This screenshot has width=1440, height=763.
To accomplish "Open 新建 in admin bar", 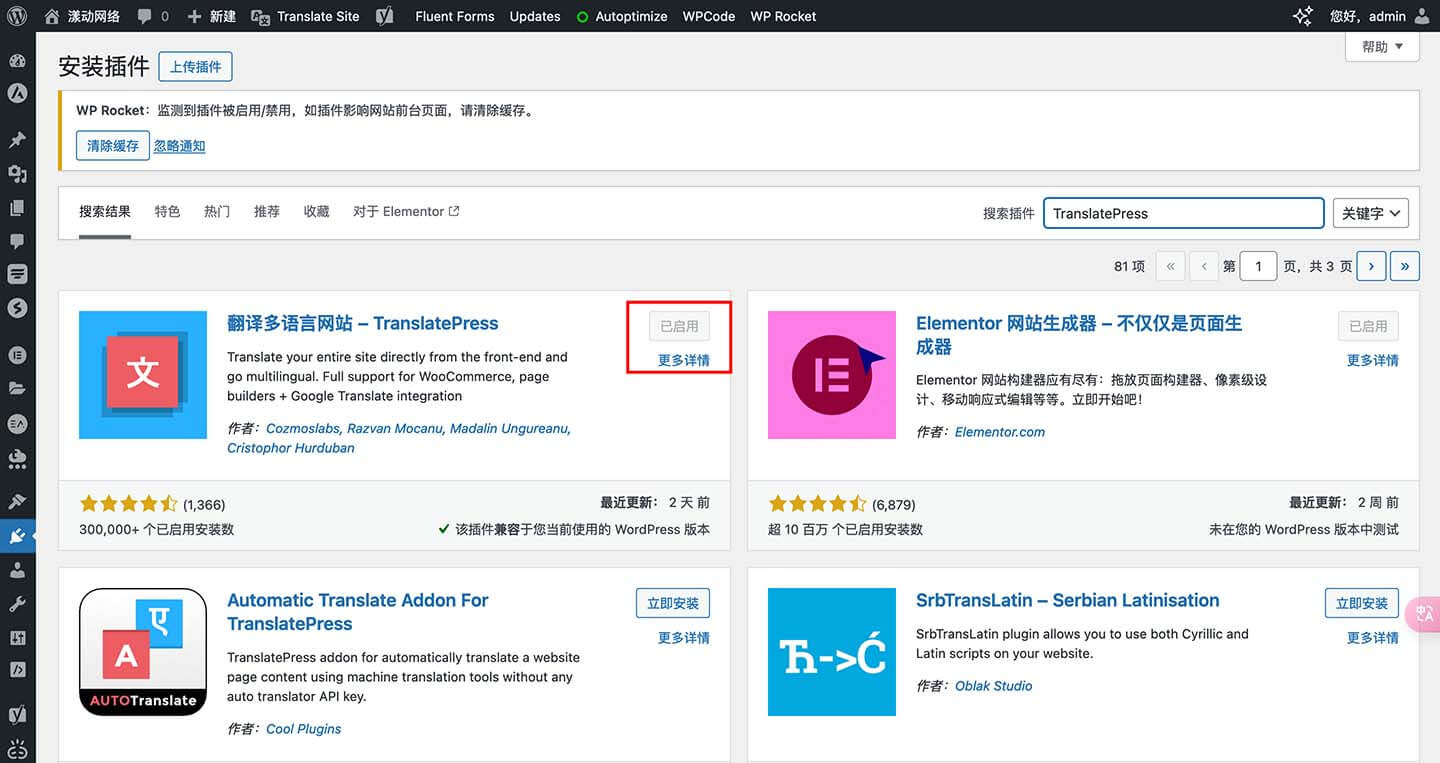I will (x=212, y=16).
